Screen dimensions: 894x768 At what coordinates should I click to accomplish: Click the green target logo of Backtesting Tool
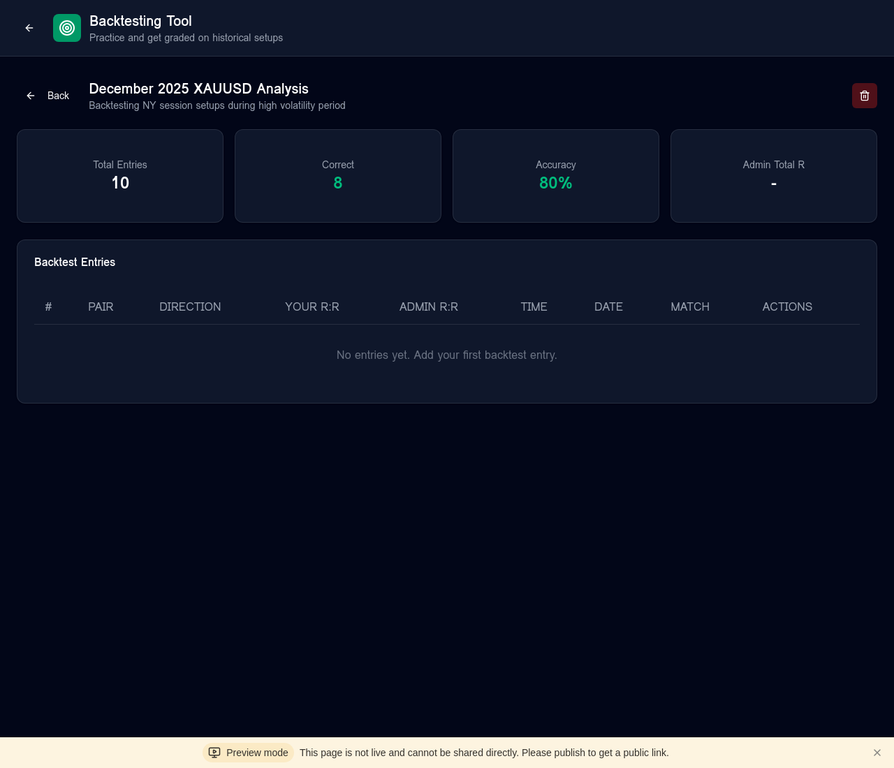(67, 27)
